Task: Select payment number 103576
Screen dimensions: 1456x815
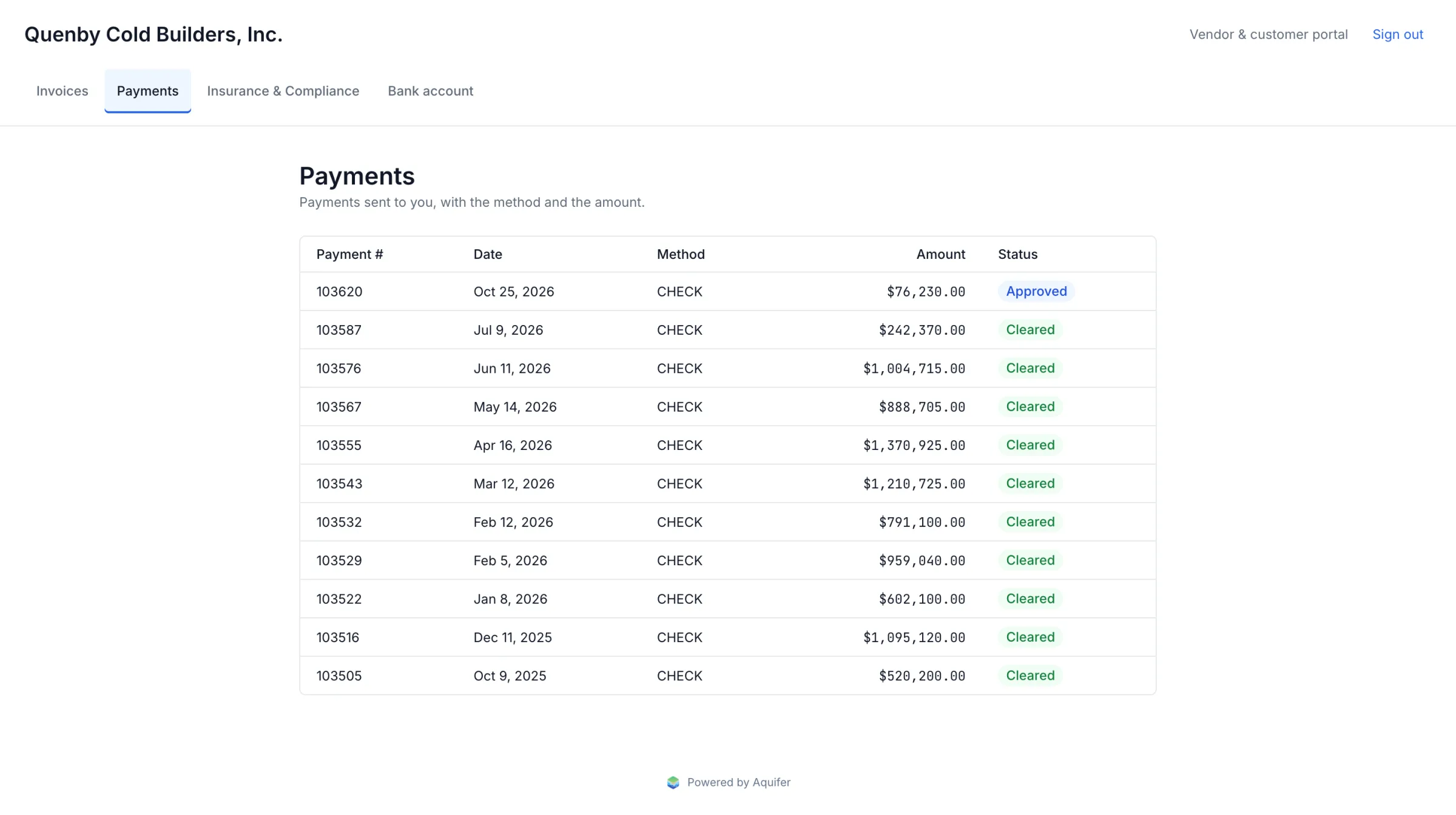Action: click(x=339, y=369)
